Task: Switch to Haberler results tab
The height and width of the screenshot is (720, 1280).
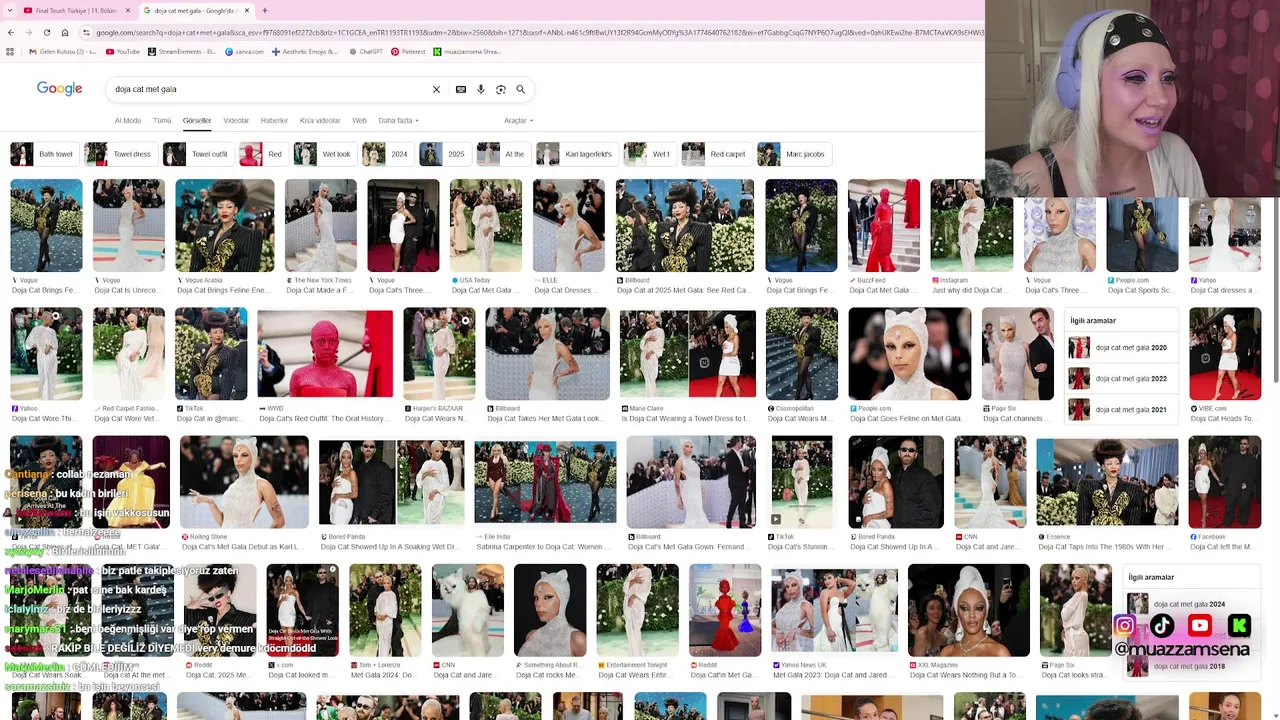Action: pyautogui.click(x=274, y=120)
